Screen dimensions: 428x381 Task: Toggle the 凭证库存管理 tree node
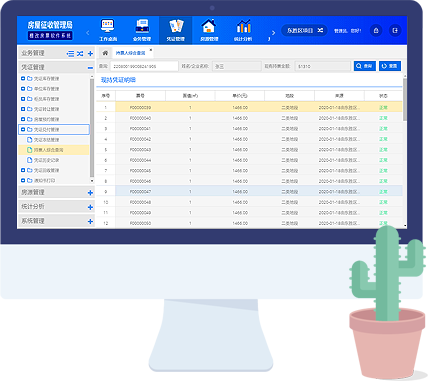(x=23, y=79)
